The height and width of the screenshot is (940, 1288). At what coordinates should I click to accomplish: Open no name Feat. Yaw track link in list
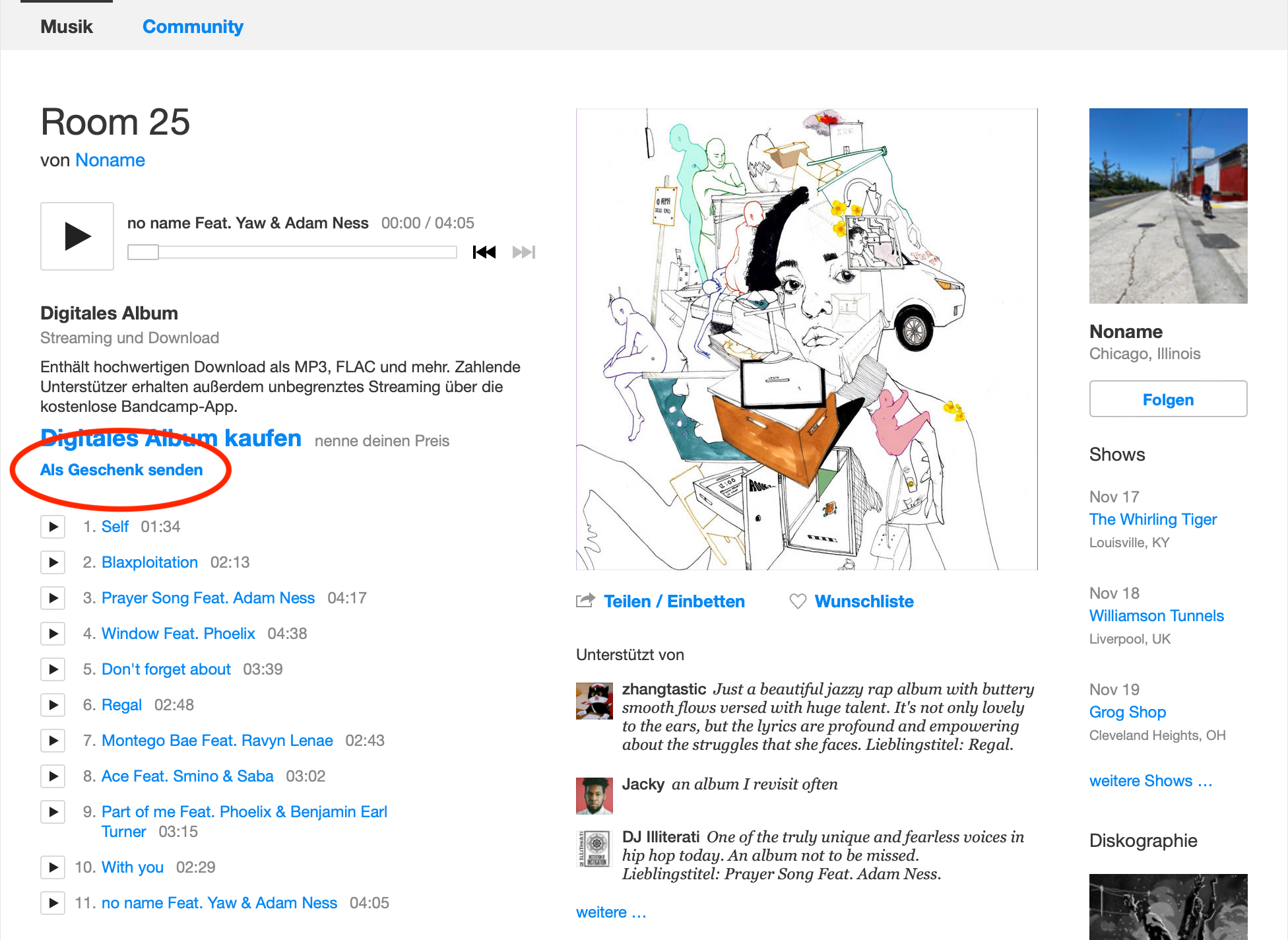point(219,903)
